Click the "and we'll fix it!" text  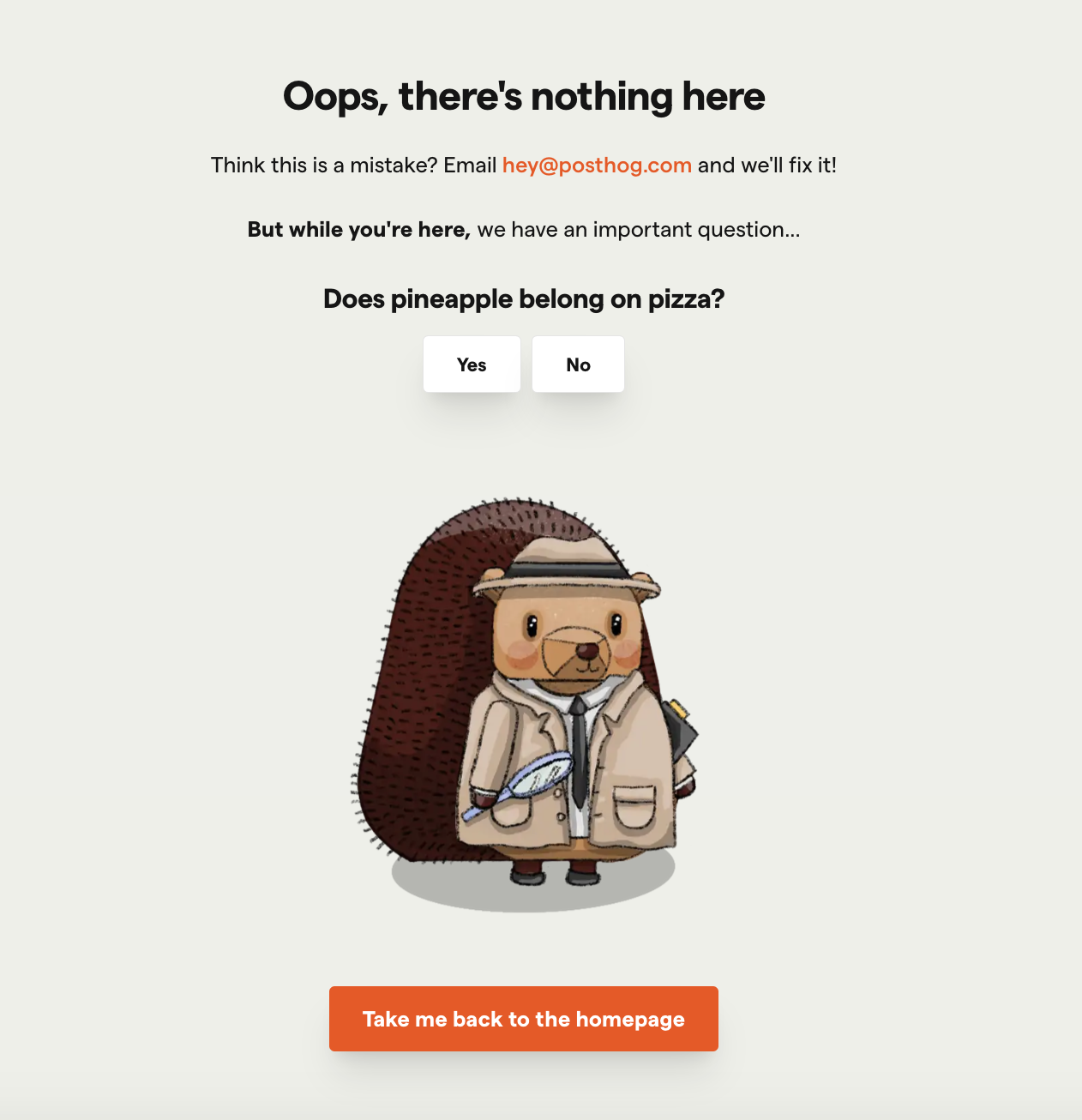[x=767, y=165]
